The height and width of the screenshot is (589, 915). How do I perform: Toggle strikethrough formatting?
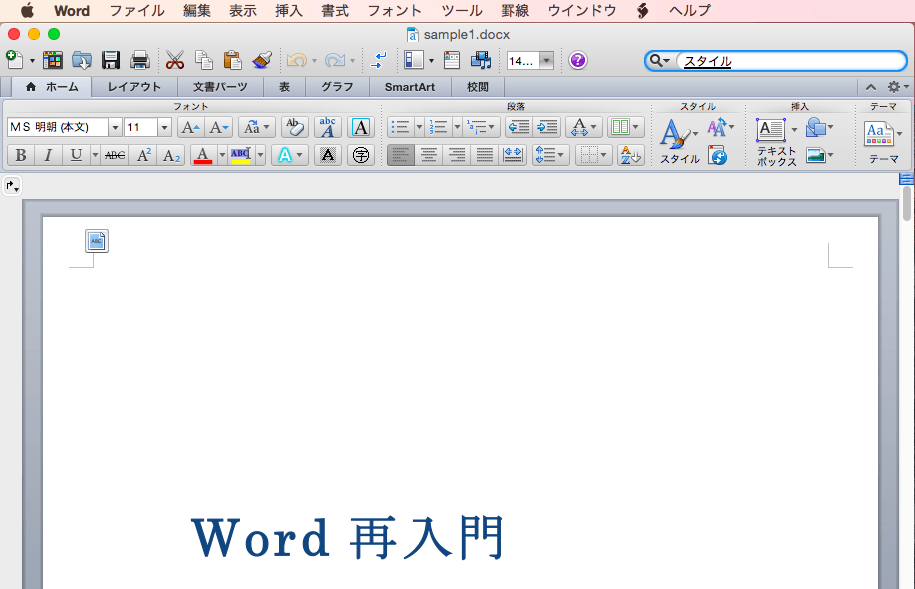pos(115,155)
